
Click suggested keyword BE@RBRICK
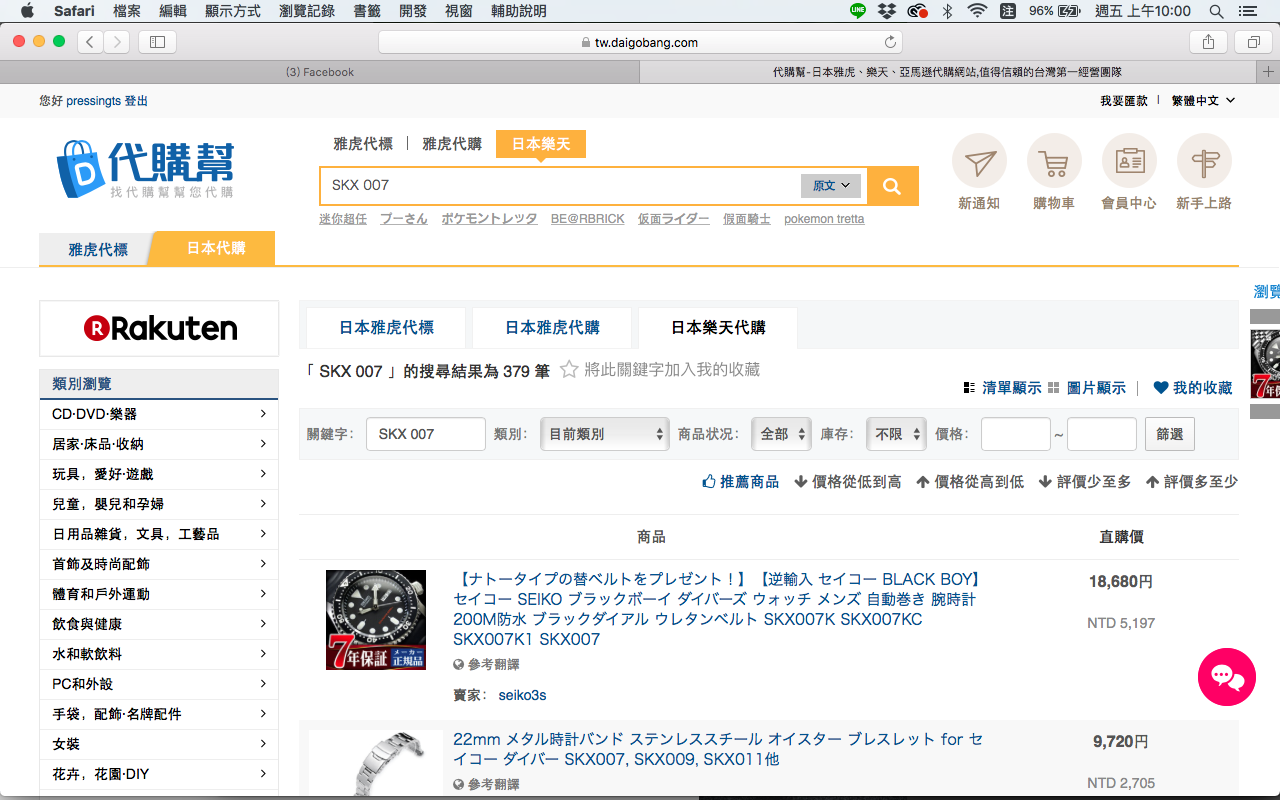[x=588, y=219]
